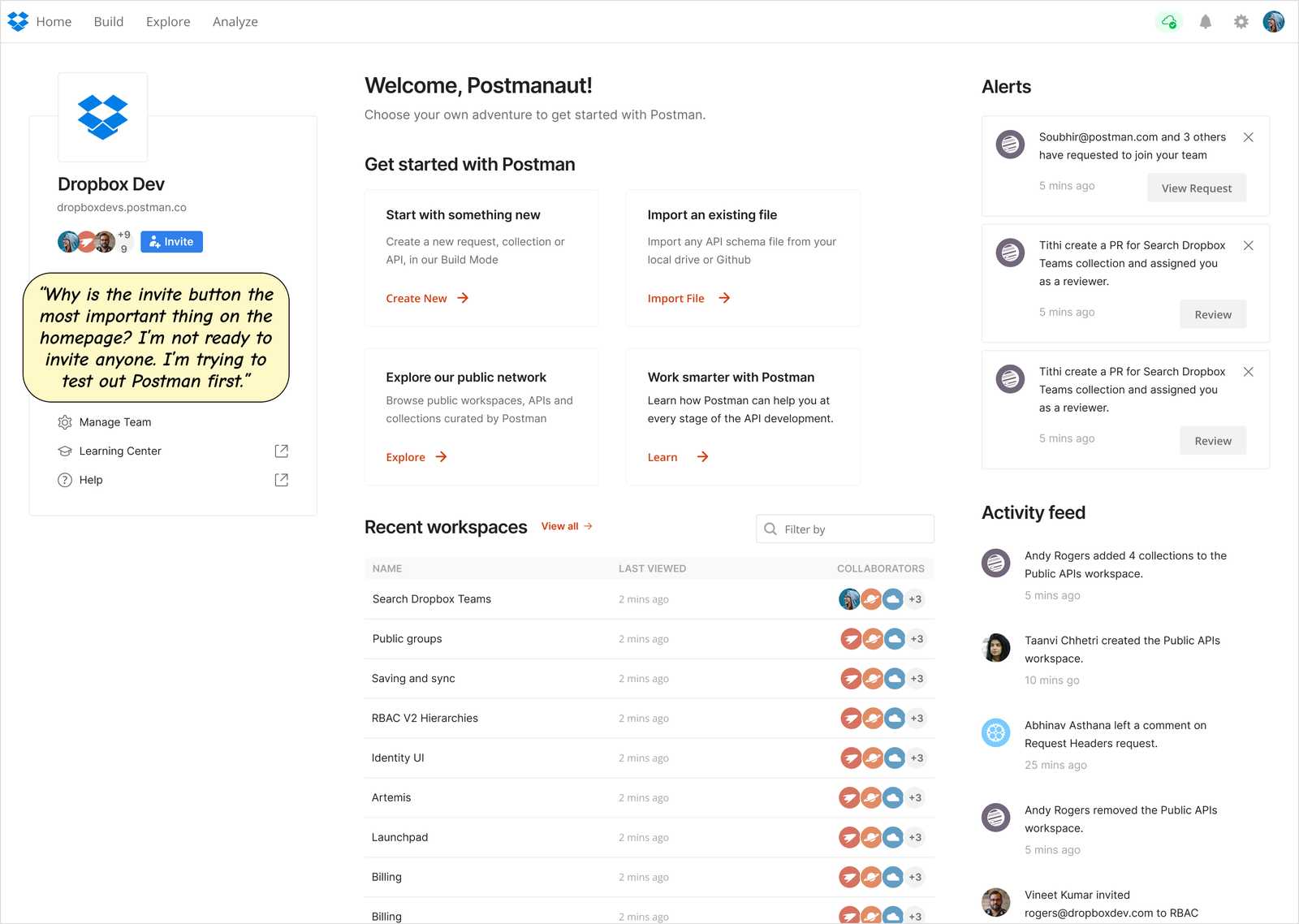
Task: Open Manage Team in sidebar
Action: 115,422
